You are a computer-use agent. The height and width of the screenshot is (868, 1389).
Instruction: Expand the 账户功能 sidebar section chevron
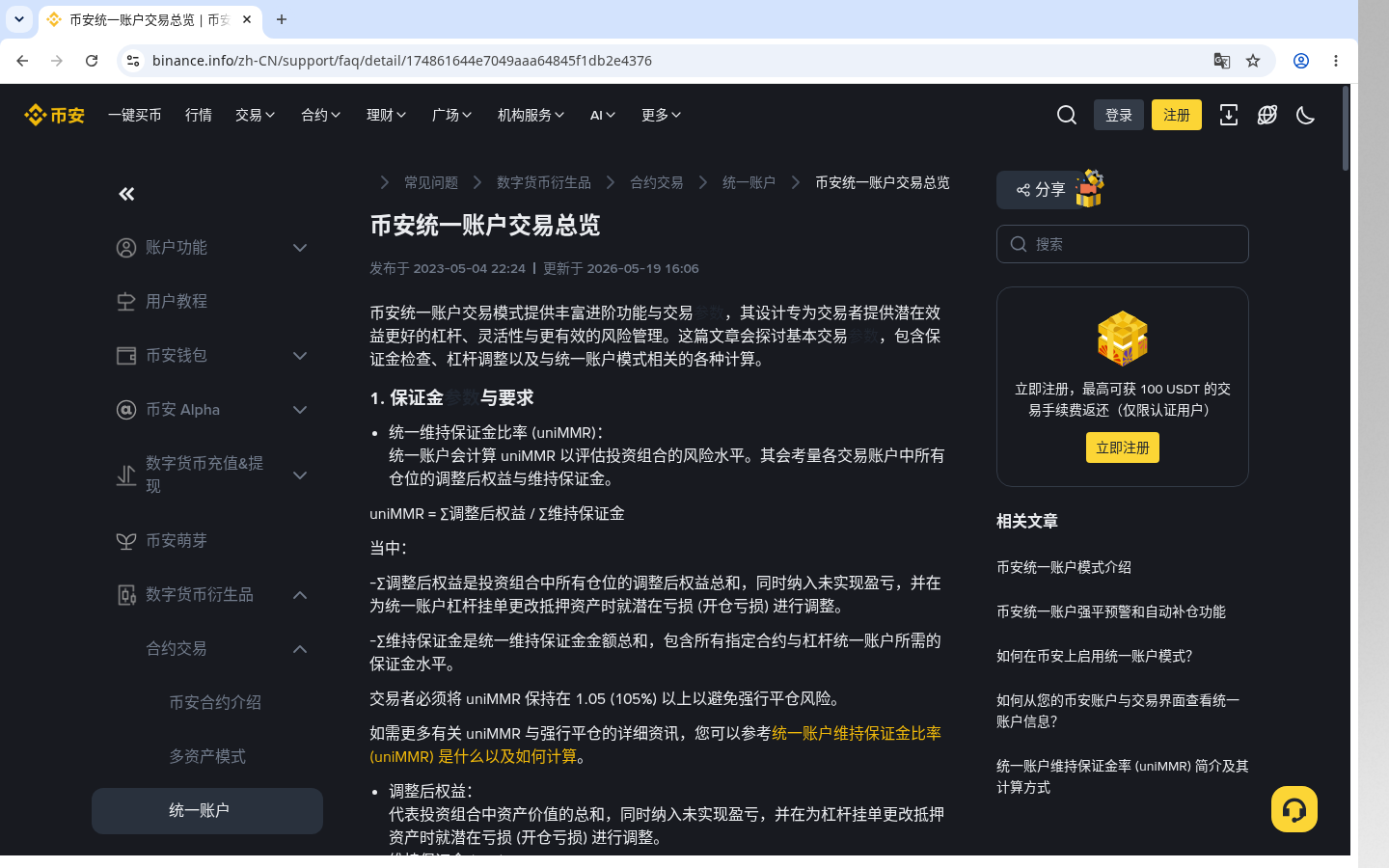tap(300, 248)
